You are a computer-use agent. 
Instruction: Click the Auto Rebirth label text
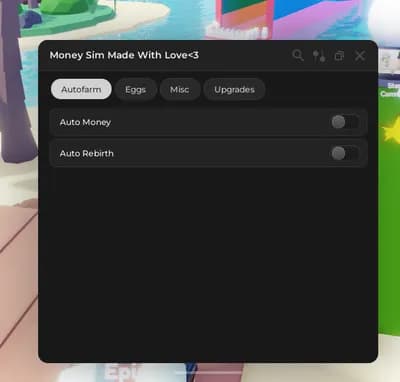pos(87,153)
